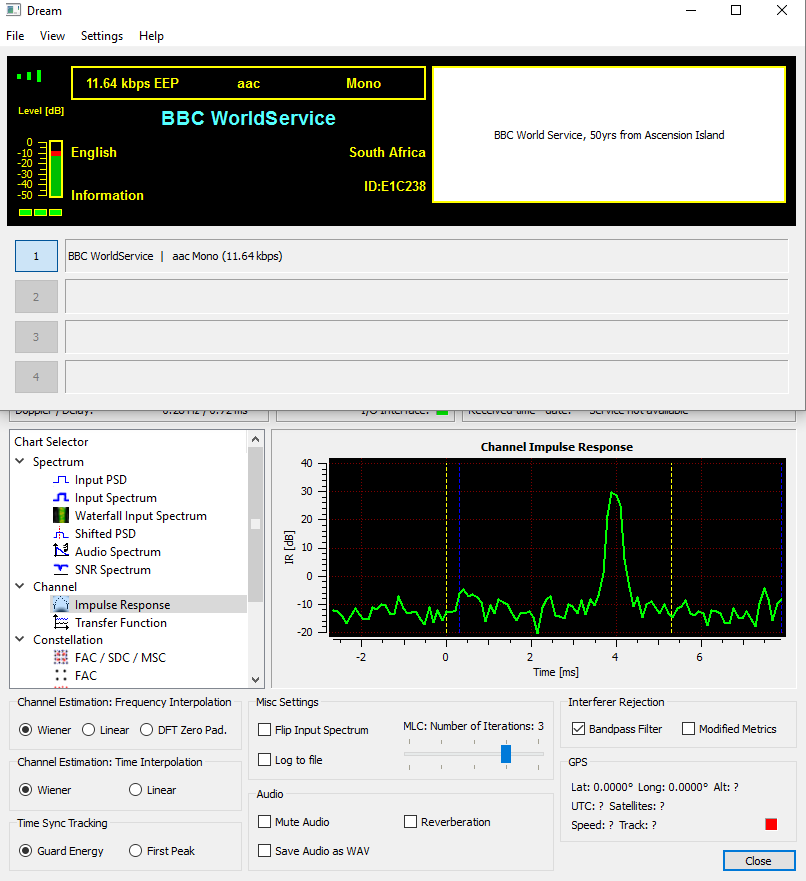The height and width of the screenshot is (881, 806).
Task: Click chart selector scroll up arrow
Action: 256,439
